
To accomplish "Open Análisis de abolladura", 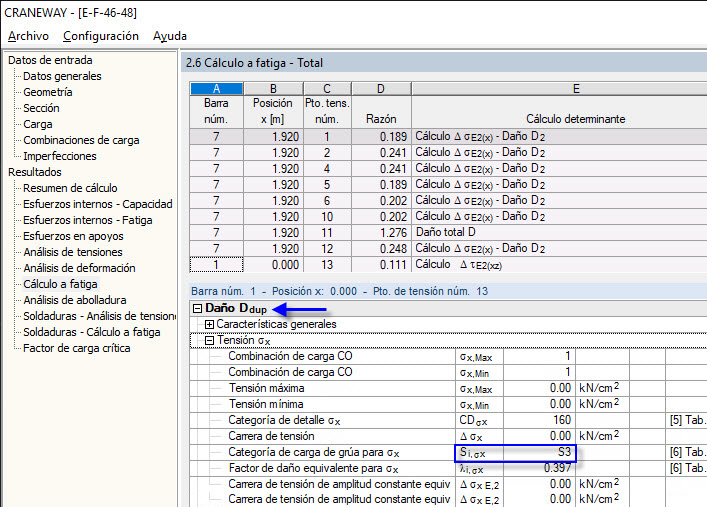I will pyautogui.click(x=75, y=300).
